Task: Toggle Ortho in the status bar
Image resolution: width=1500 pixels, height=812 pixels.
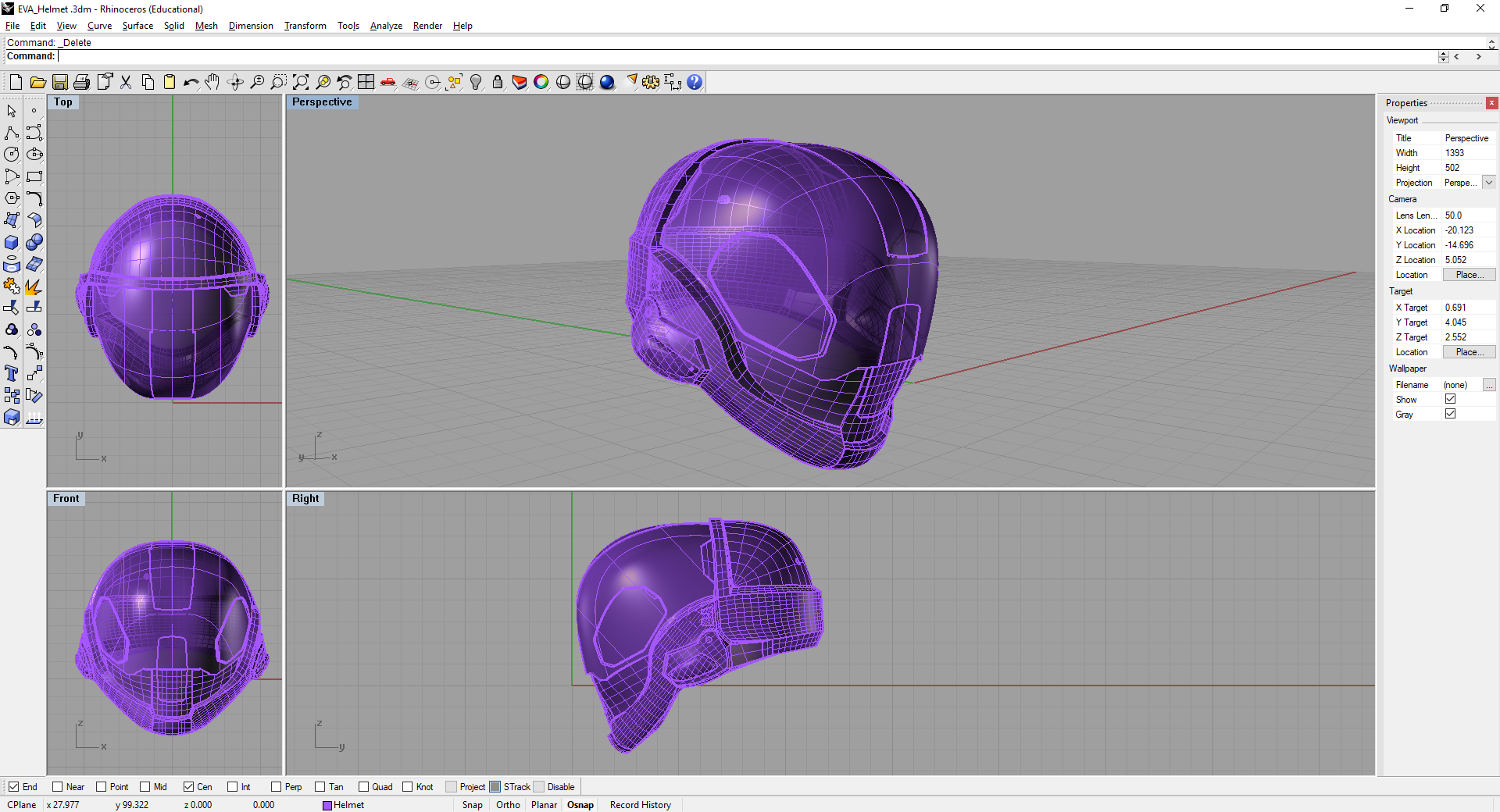Action: pos(508,805)
